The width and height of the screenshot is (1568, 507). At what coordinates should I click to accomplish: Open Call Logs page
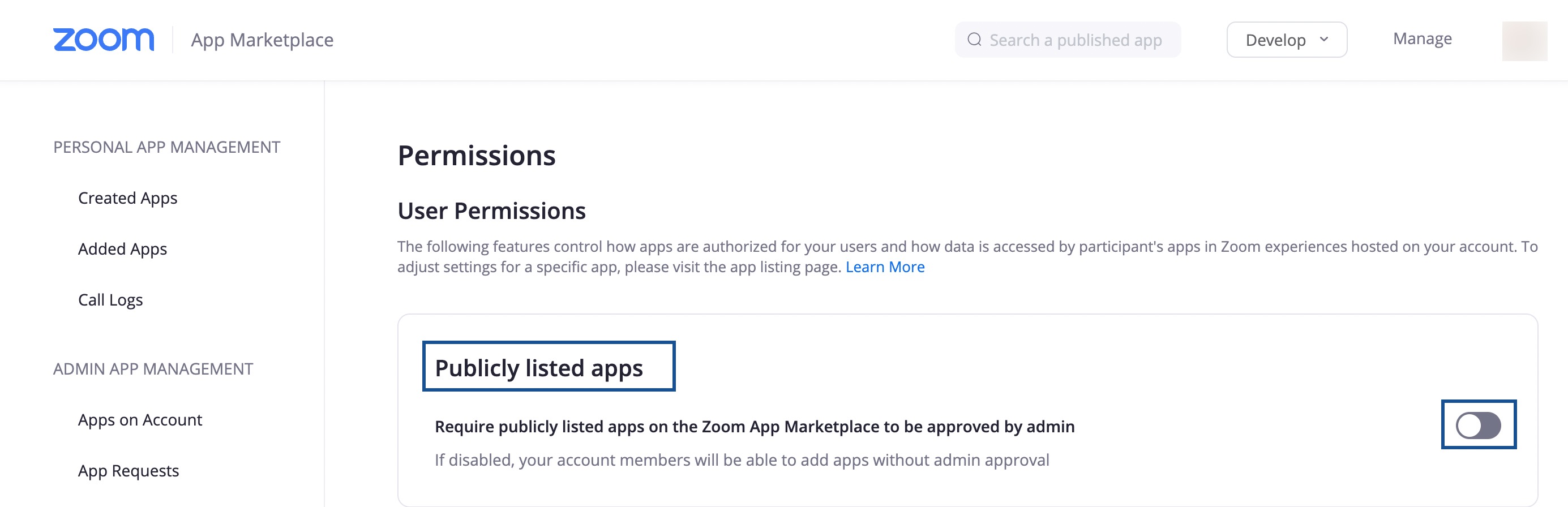click(x=110, y=300)
